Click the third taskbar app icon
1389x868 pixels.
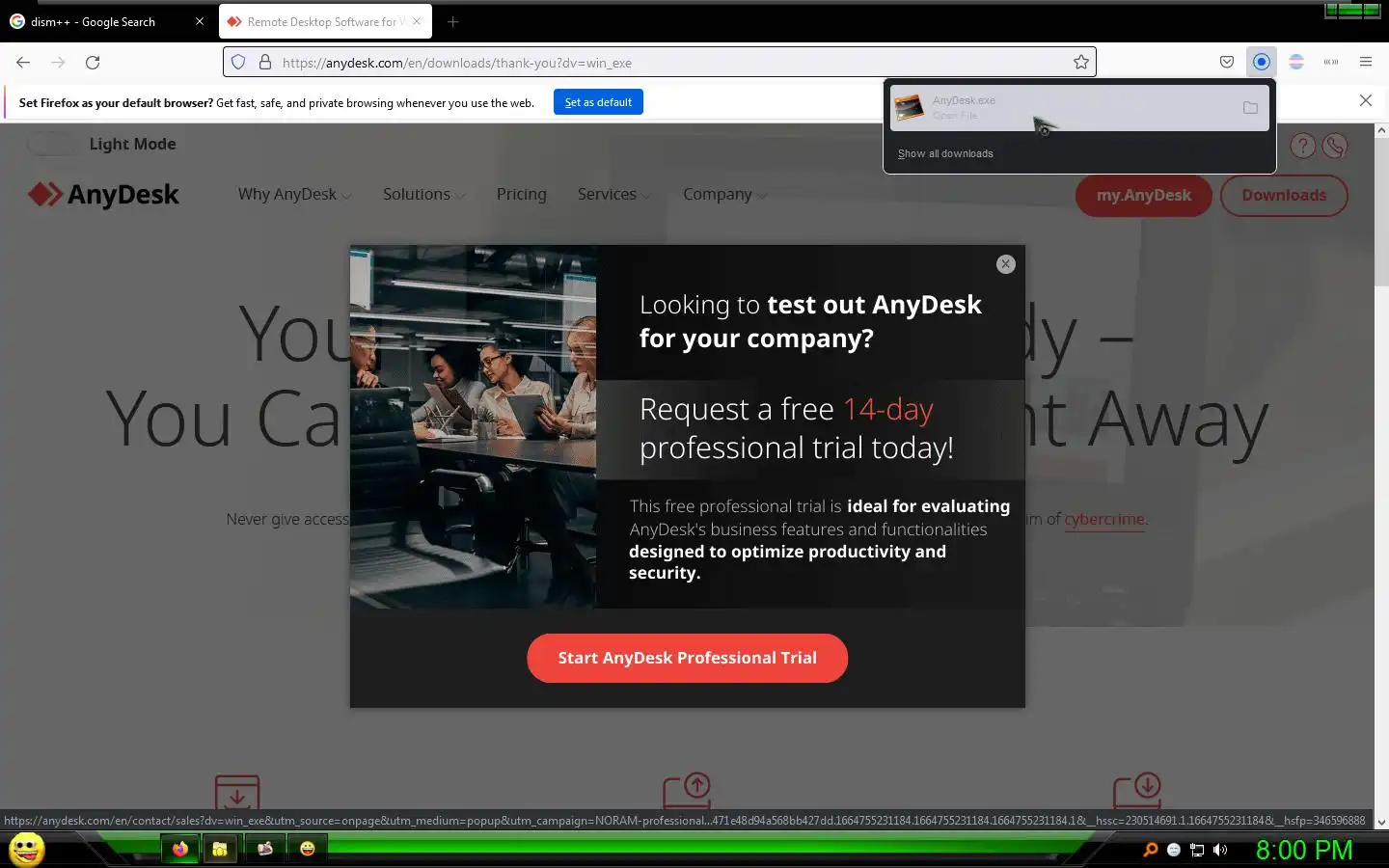click(x=264, y=849)
